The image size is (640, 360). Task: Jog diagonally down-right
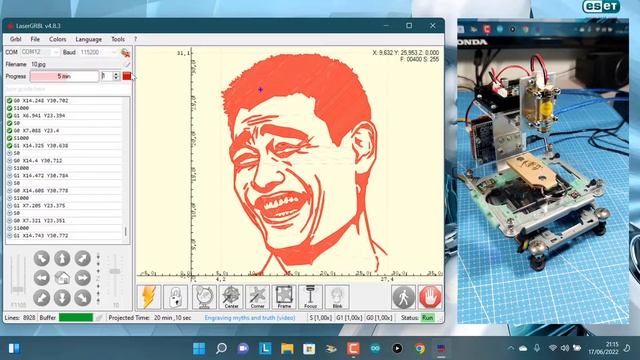point(82,298)
